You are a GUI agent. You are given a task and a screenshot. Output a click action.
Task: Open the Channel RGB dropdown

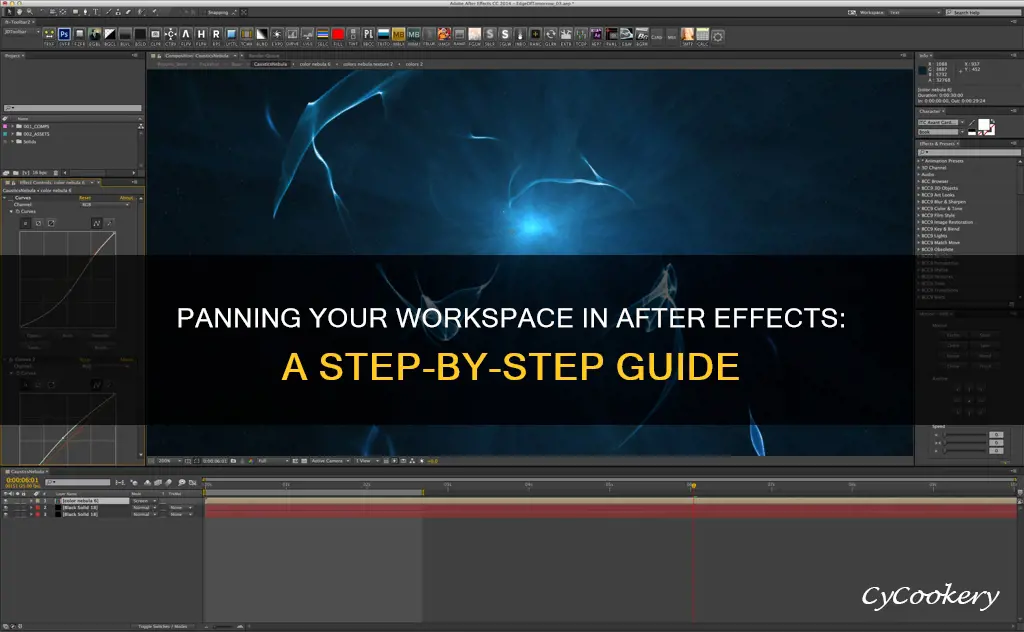click(105, 204)
